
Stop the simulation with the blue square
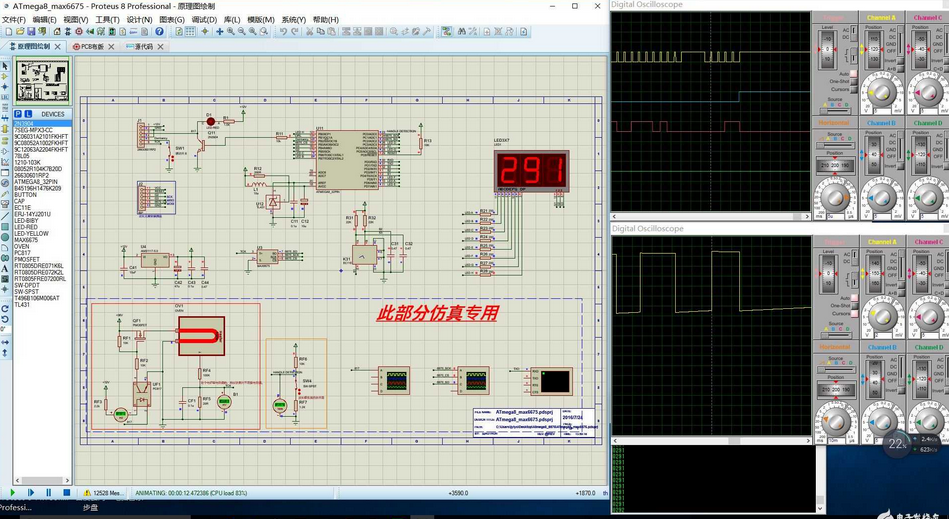pyautogui.click(x=67, y=493)
